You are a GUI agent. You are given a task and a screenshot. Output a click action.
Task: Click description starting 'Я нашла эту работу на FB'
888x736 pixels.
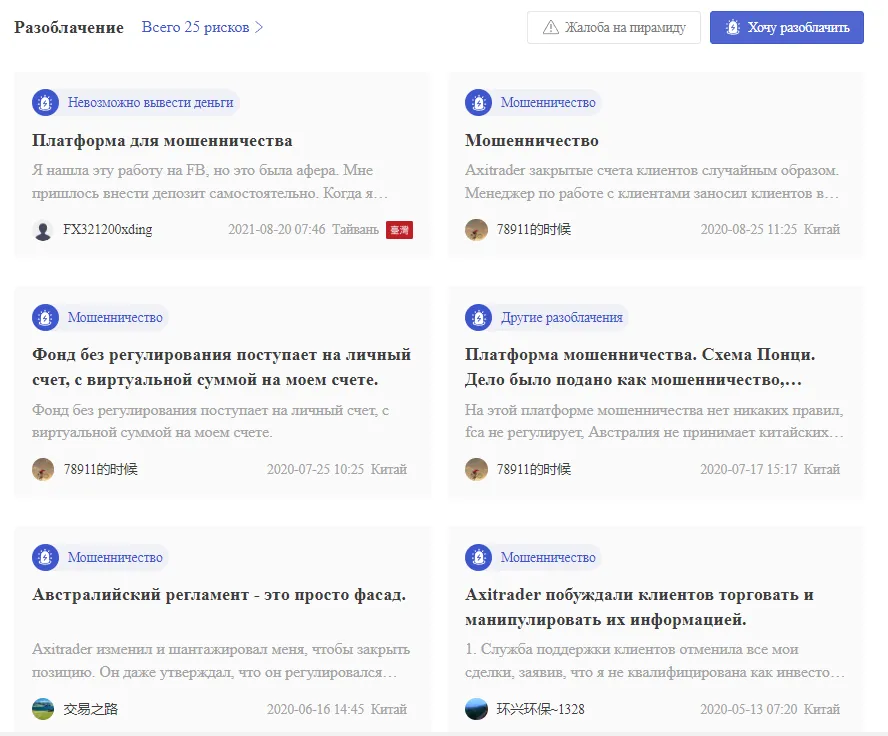pos(210,182)
